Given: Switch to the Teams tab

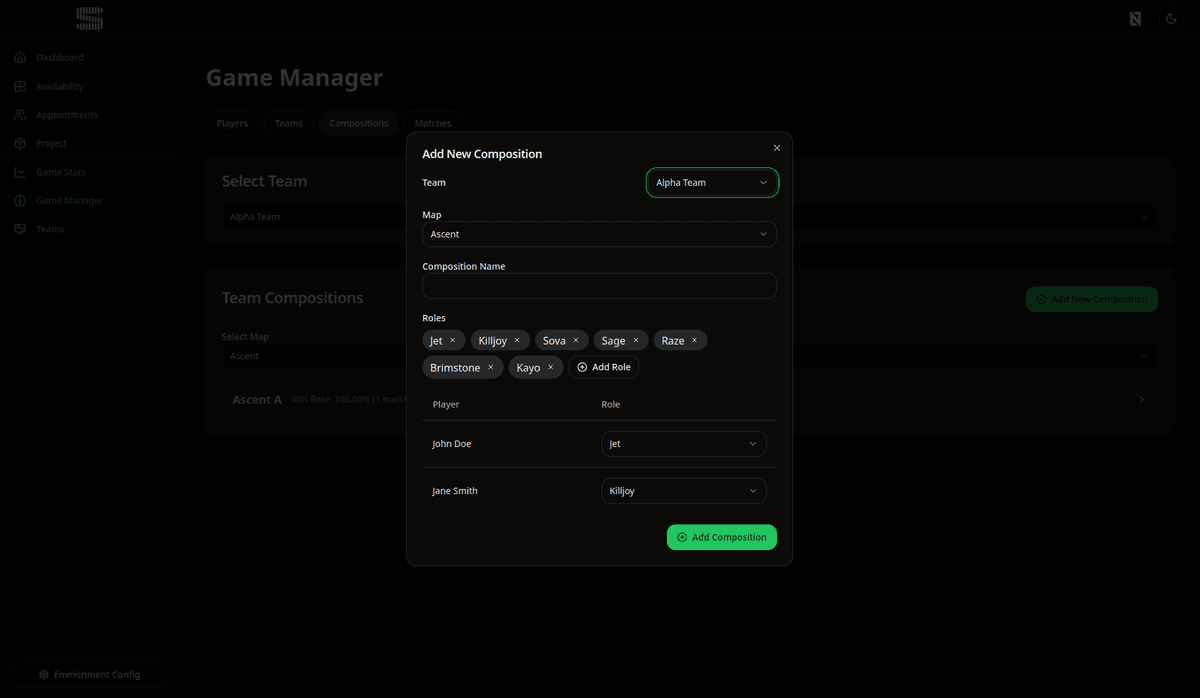Looking at the screenshot, I should tap(289, 124).
